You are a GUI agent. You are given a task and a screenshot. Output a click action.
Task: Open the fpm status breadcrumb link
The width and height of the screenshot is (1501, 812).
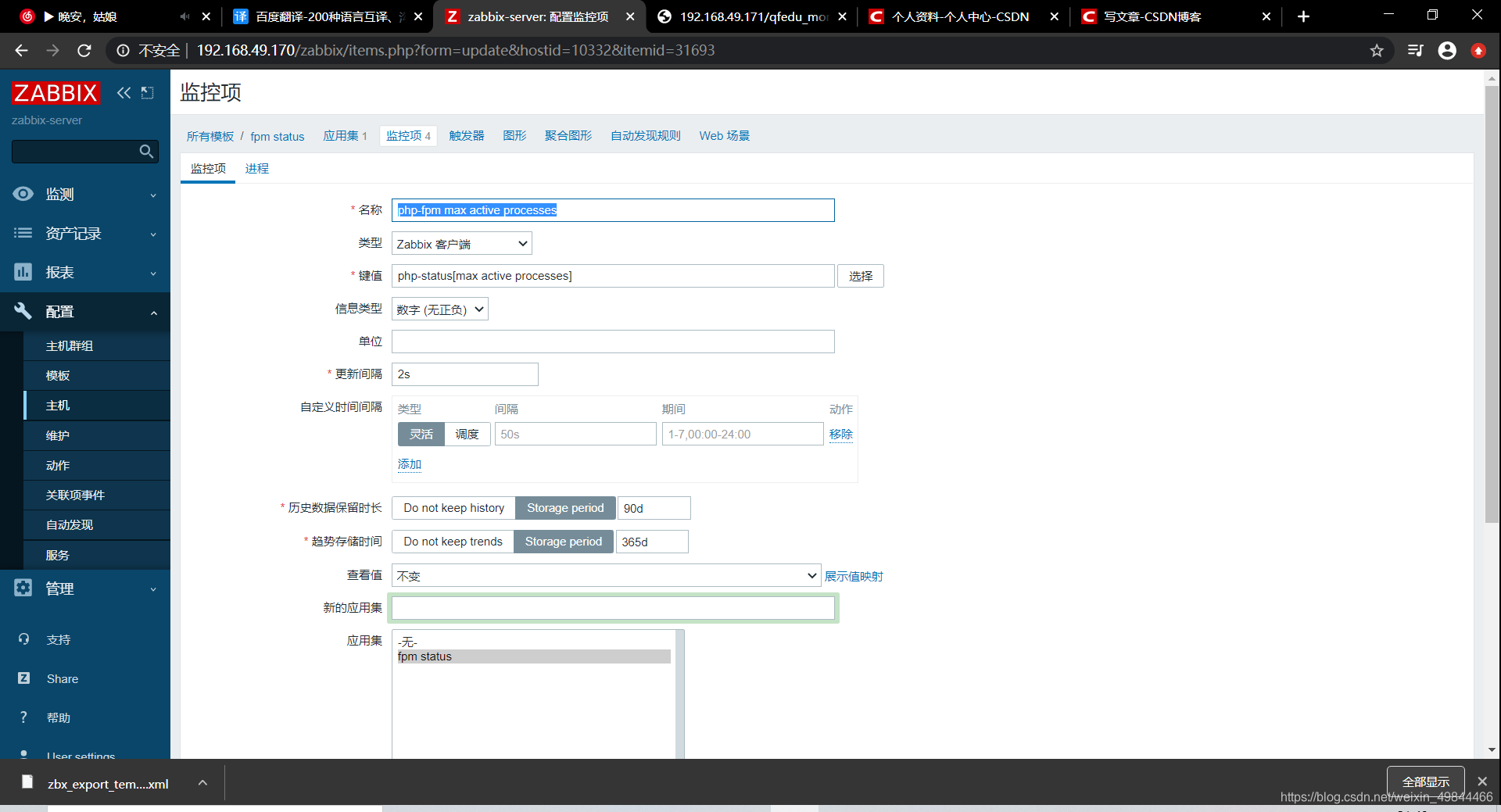pyautogui.click(x=278, y=137)
